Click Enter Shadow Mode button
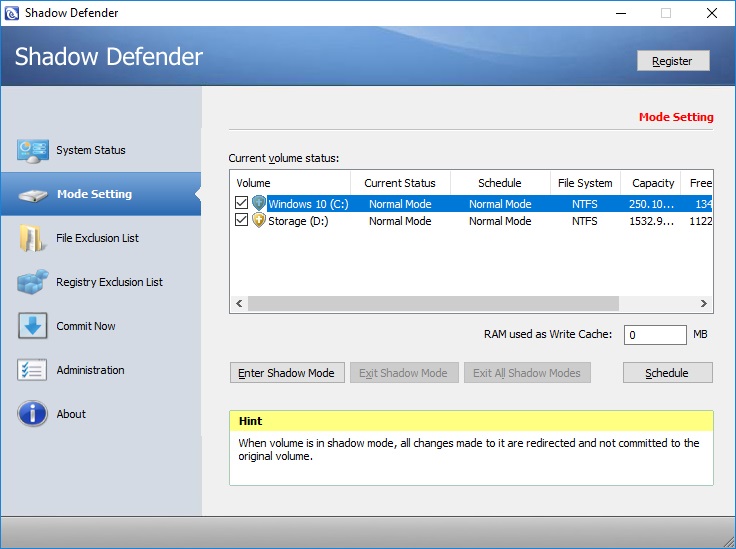 click(x=287, y=373)
